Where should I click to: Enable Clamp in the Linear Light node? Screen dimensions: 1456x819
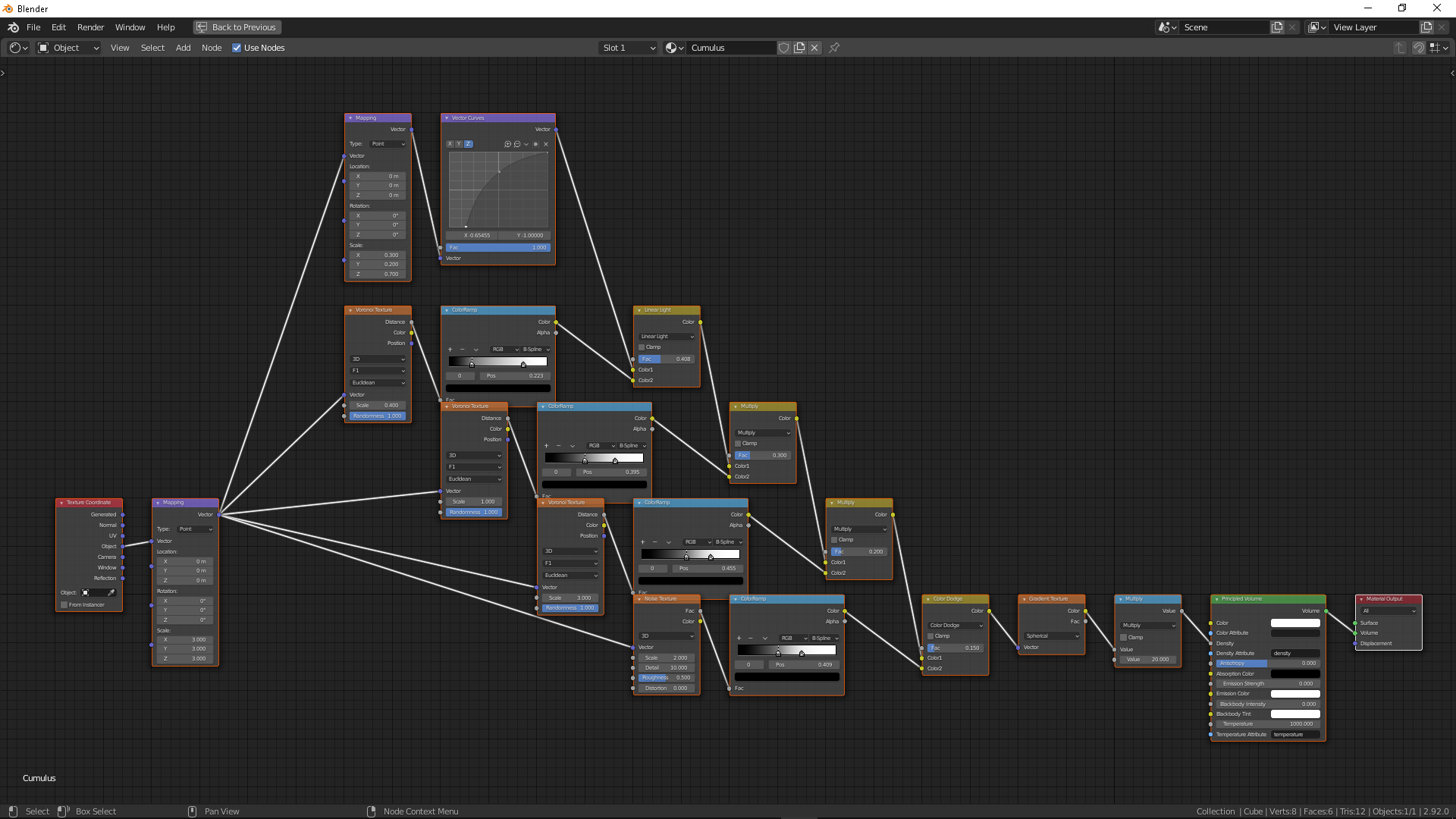pyautogui.click(x=642, y=347)
